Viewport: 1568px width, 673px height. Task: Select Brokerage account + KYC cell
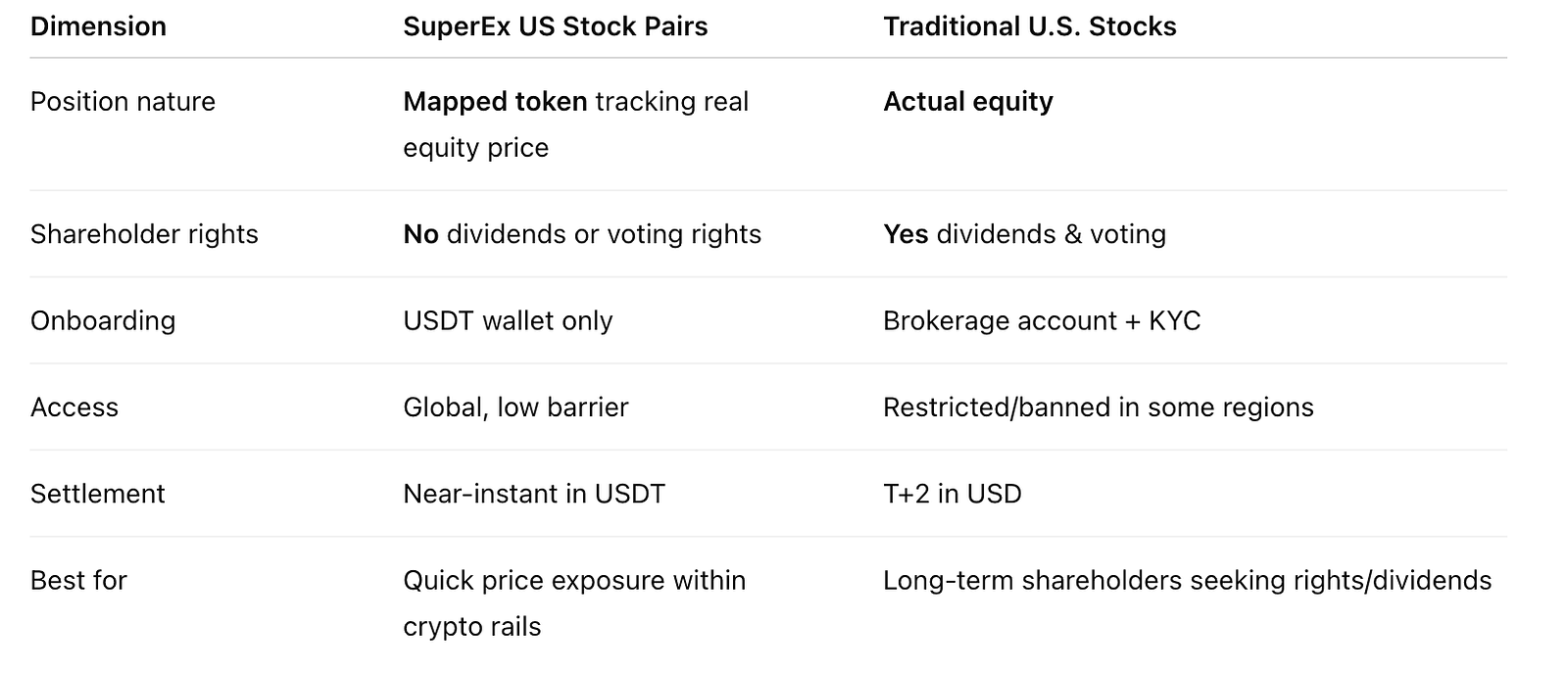tap(1042, 321)
